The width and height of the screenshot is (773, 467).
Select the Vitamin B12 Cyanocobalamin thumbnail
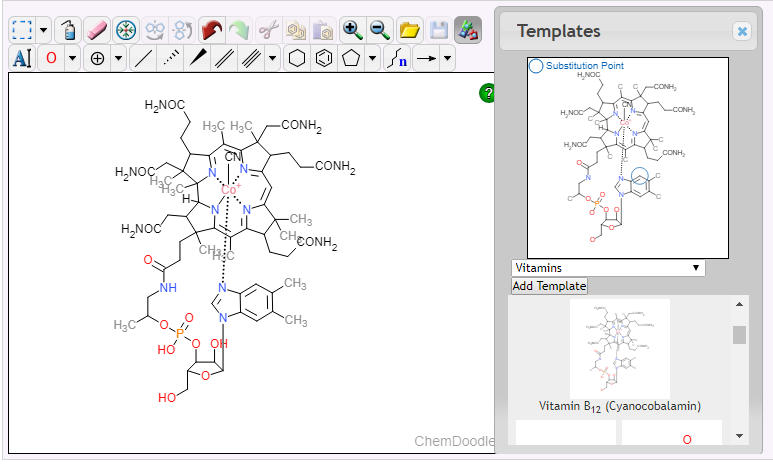(x=620, y=349)
